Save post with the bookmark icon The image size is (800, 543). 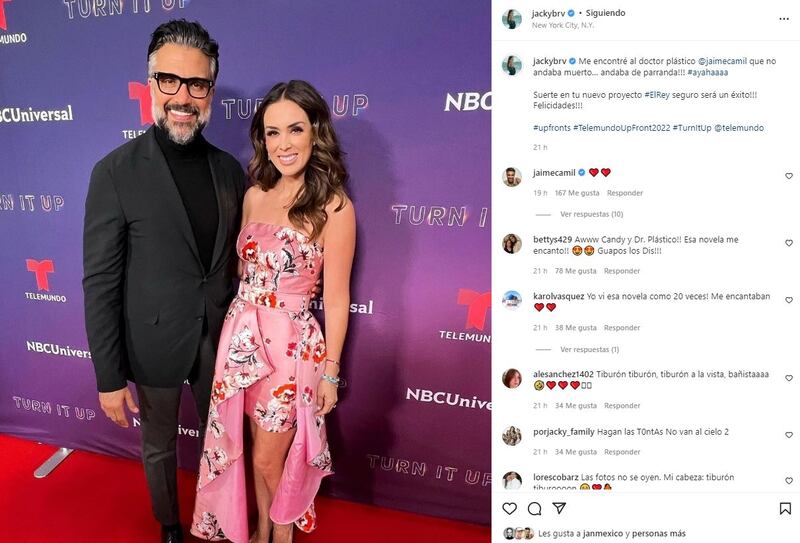click(x=785, y=508)
